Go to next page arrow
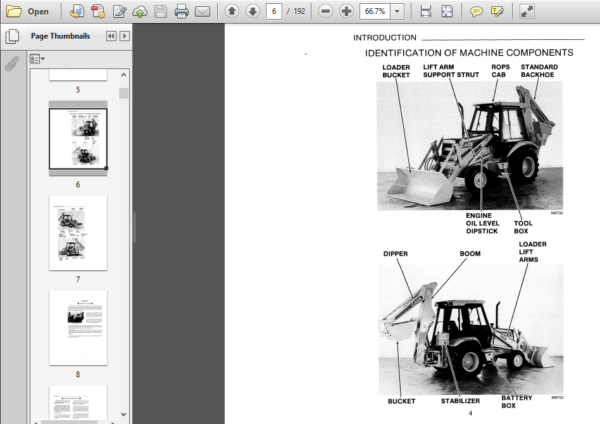The height and width of the screenshot is (424, 600). (x=253, y=11)
